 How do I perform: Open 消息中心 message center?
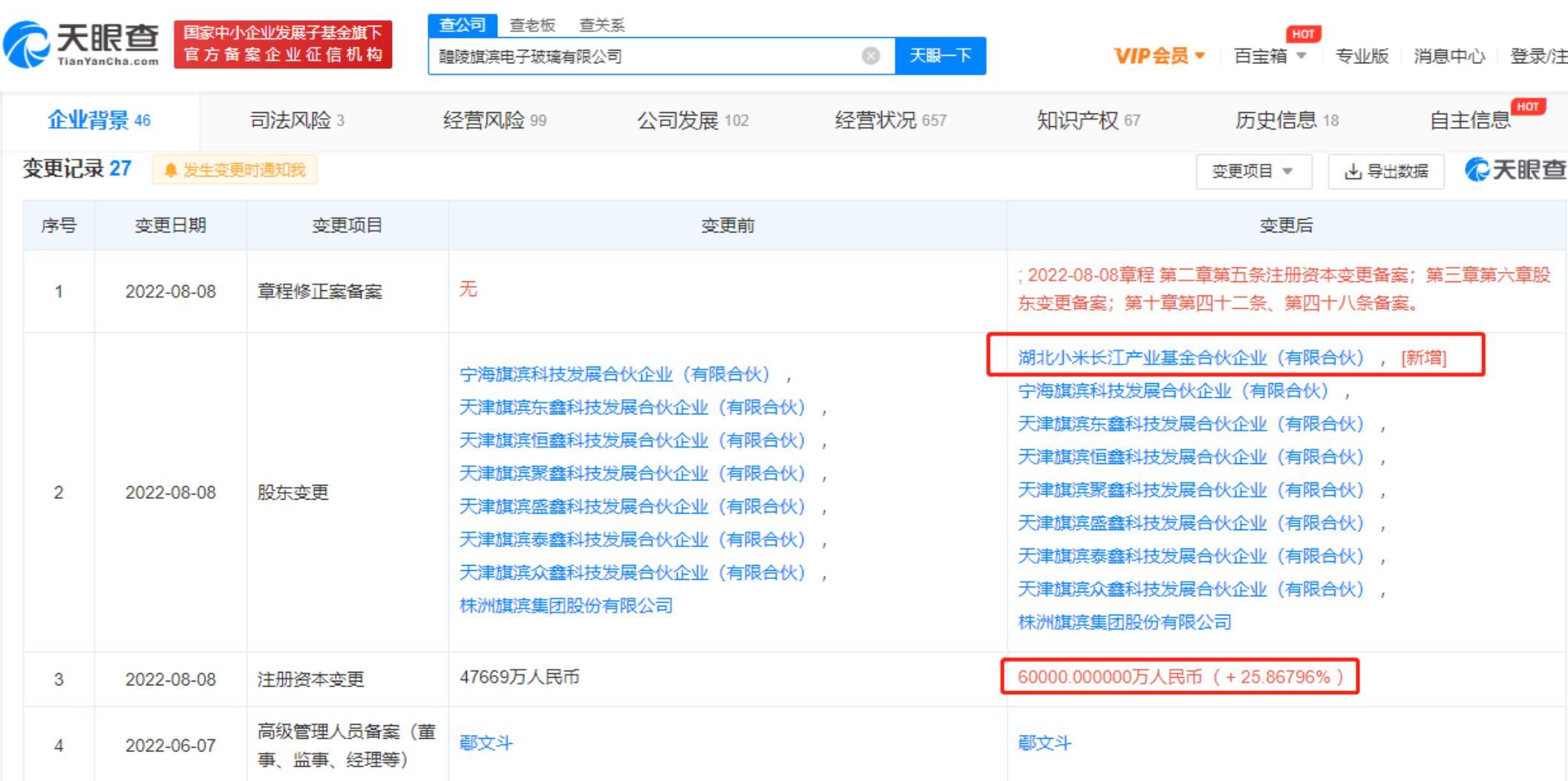point(1449,56)
